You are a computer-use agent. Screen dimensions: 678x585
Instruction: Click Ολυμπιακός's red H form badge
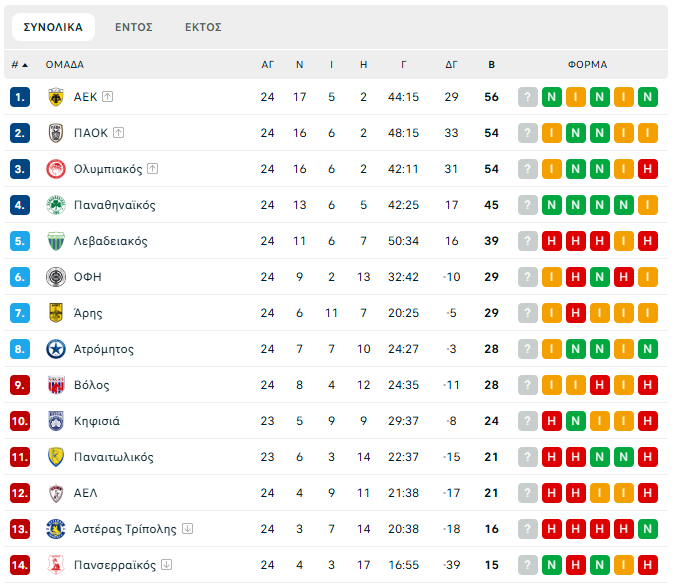click(648, 169)
